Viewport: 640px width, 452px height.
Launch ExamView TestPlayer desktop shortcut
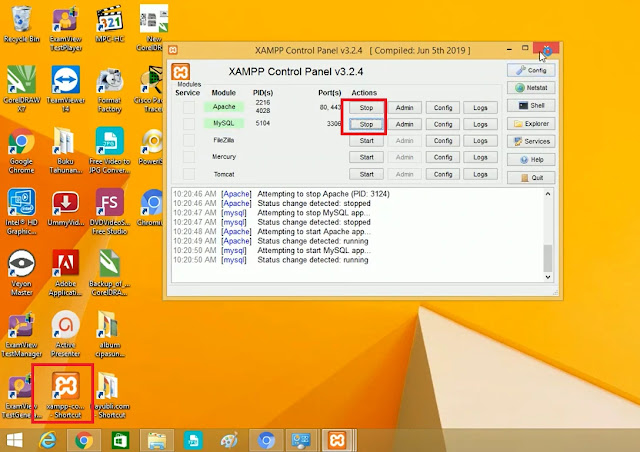pyautogui.click(x=66, y=29)
